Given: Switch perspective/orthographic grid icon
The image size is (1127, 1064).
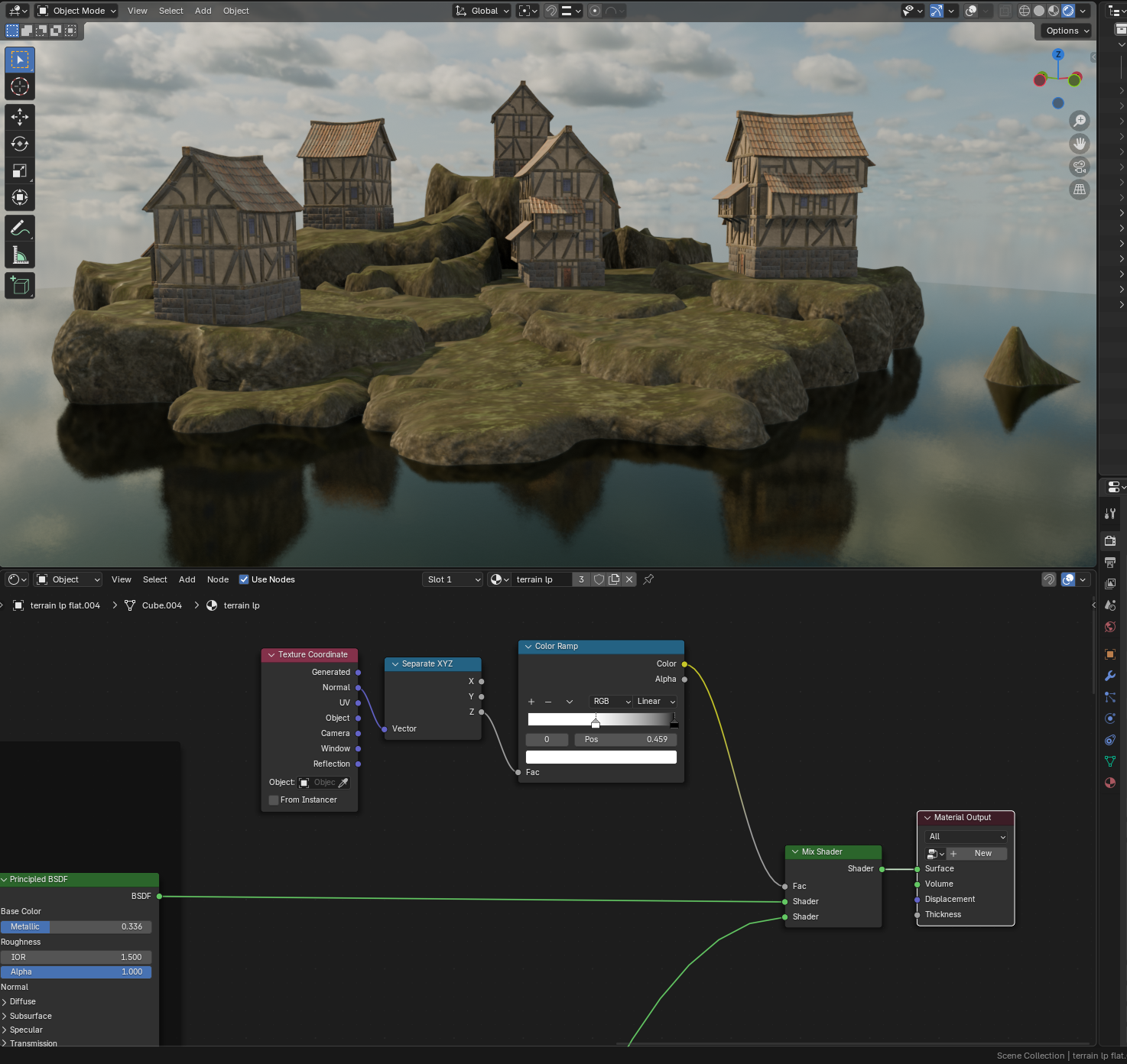Looking at the screenshot, I should click(1080, 190).
